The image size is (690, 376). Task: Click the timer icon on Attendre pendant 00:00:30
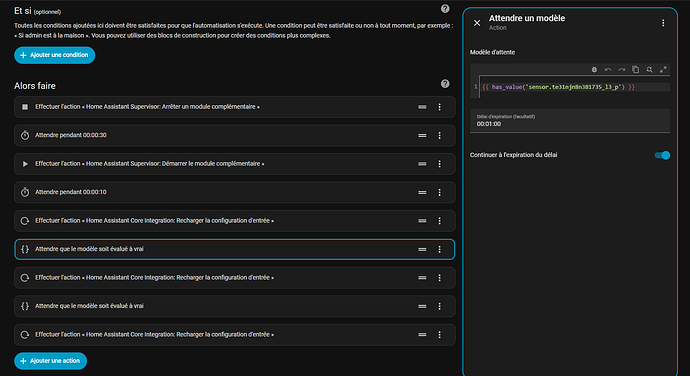[25, 135]
